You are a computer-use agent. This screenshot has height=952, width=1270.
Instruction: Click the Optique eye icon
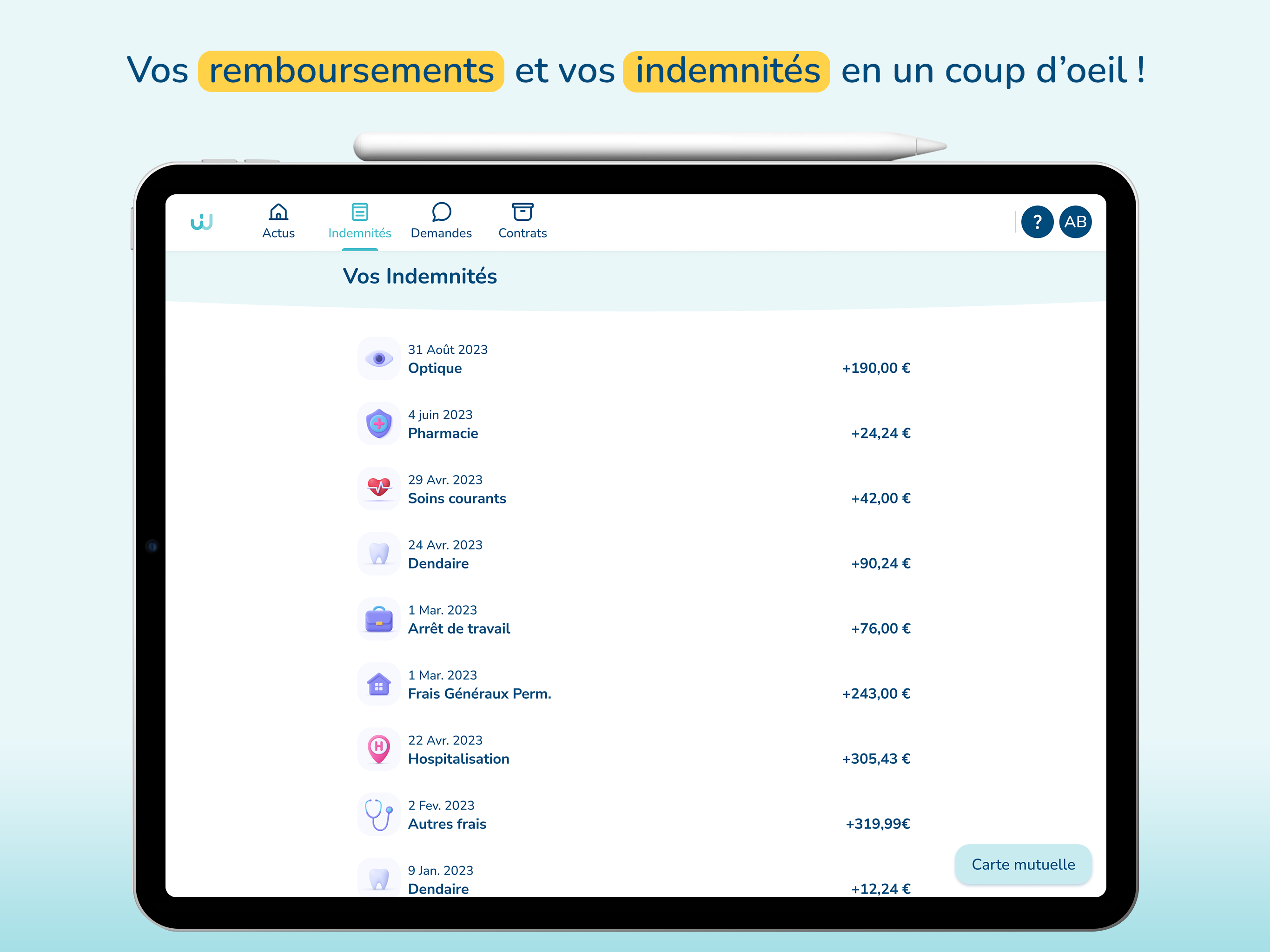[379, 358]
